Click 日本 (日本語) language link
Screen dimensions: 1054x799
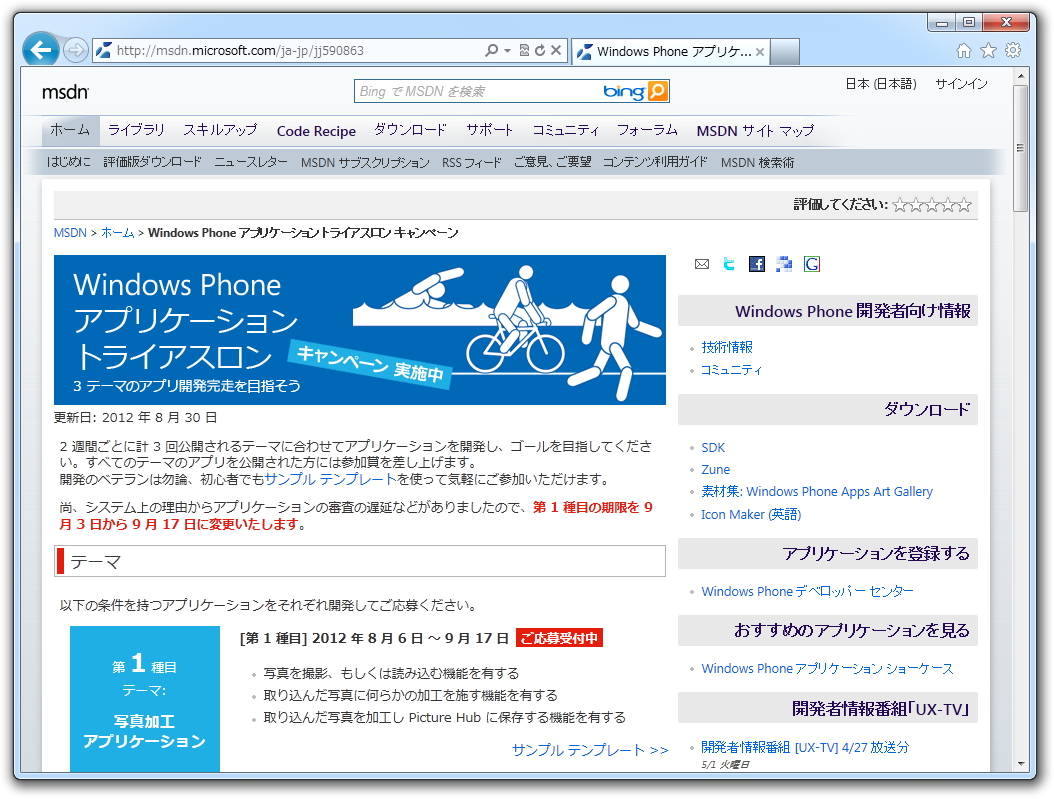pos(881,84)
